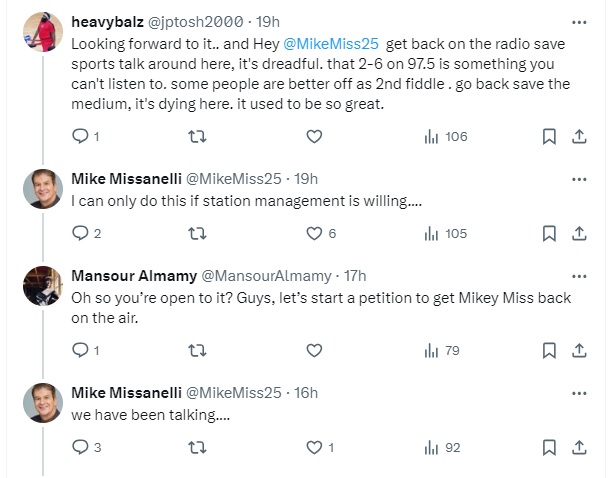Open more options on heavybalz's tweet
The height and width of the screenshot is (478, 616).
(x=578, y=21)
